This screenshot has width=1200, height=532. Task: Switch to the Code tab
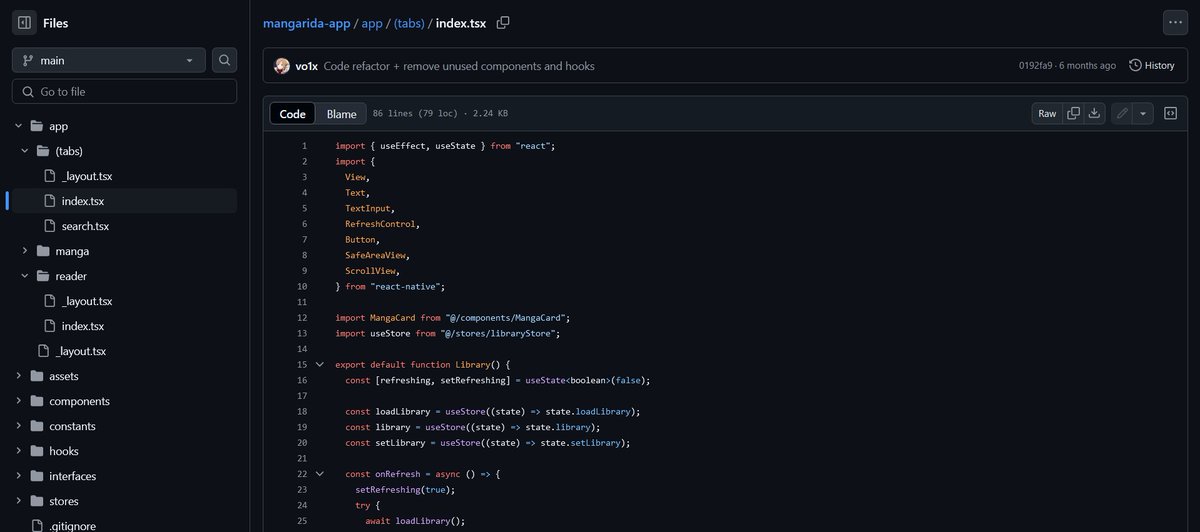click(292, 114)
